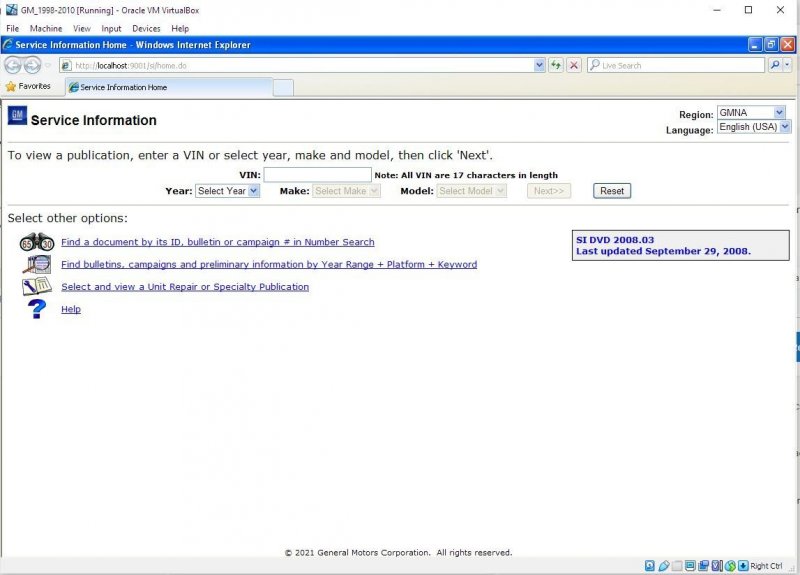Open the Find bulletins by Year Range link
Screen dimensions: 800x575
(269, 265)
